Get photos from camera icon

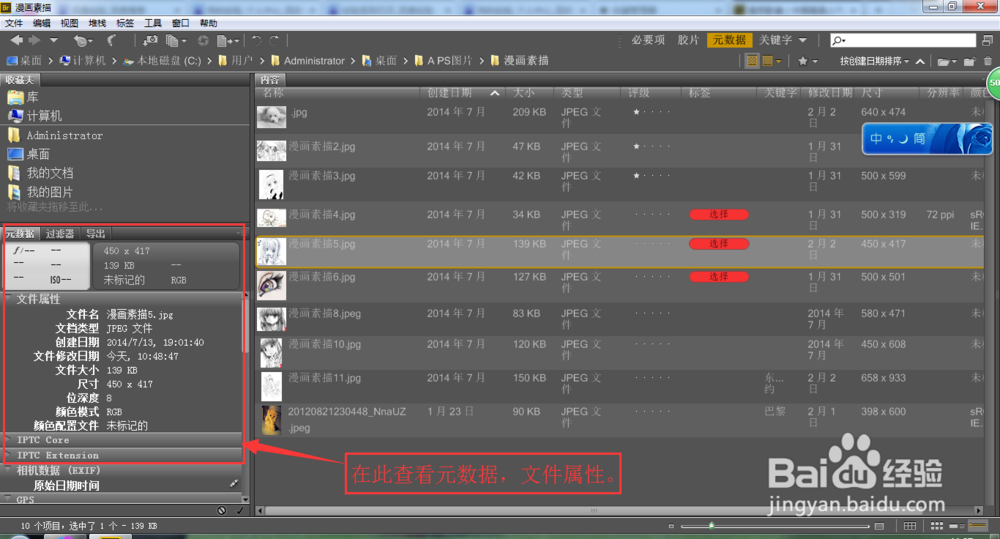151,41
